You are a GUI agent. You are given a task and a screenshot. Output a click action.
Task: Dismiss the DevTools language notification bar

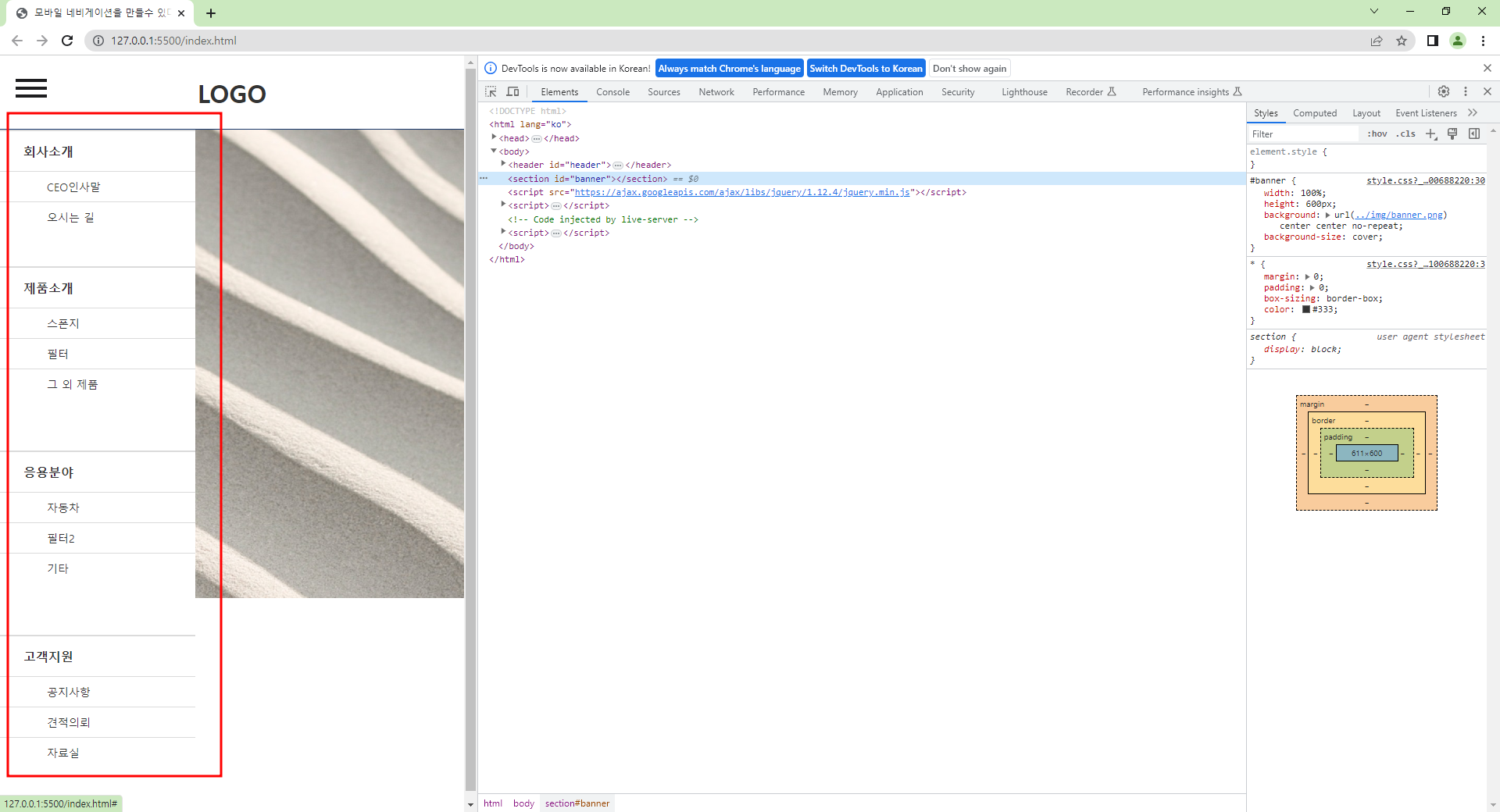[x=1487, y=68]
